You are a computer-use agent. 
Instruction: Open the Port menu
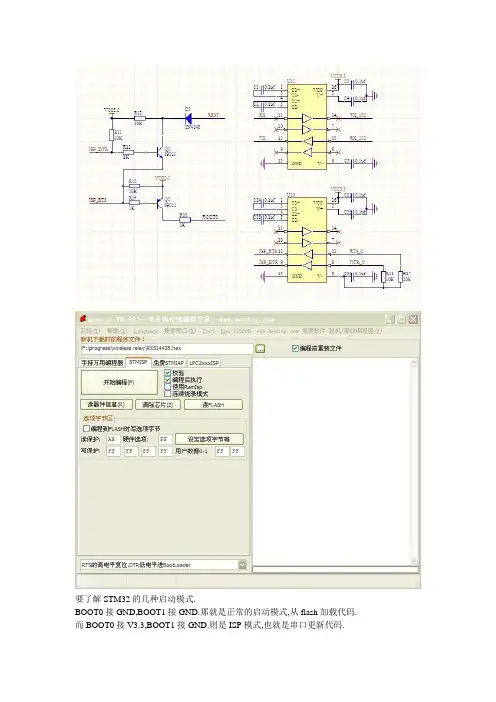(x=209, y=331)
